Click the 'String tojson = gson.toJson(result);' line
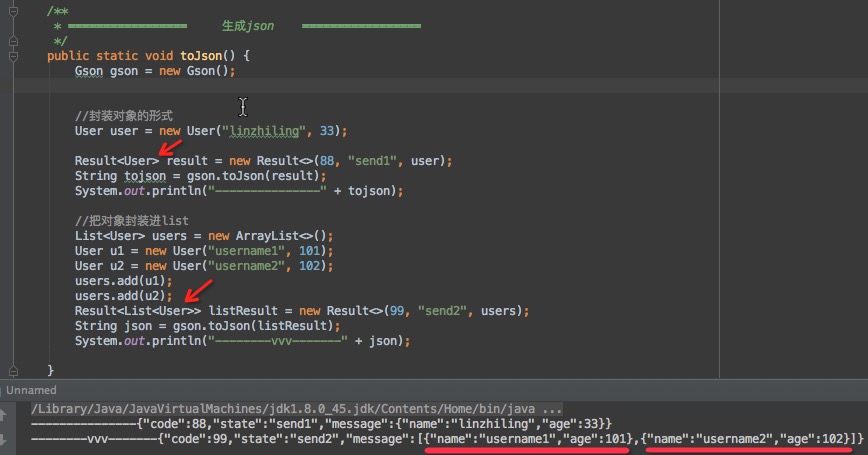Screen dimensions: 868x455 click(200, 176)
